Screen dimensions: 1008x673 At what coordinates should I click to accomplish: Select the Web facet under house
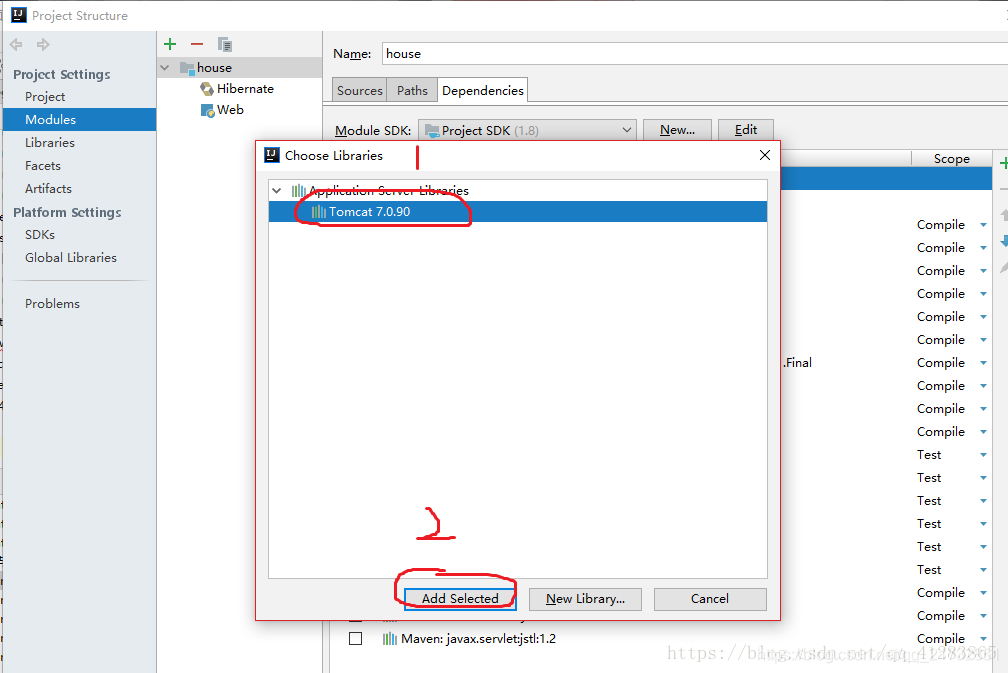222,110
